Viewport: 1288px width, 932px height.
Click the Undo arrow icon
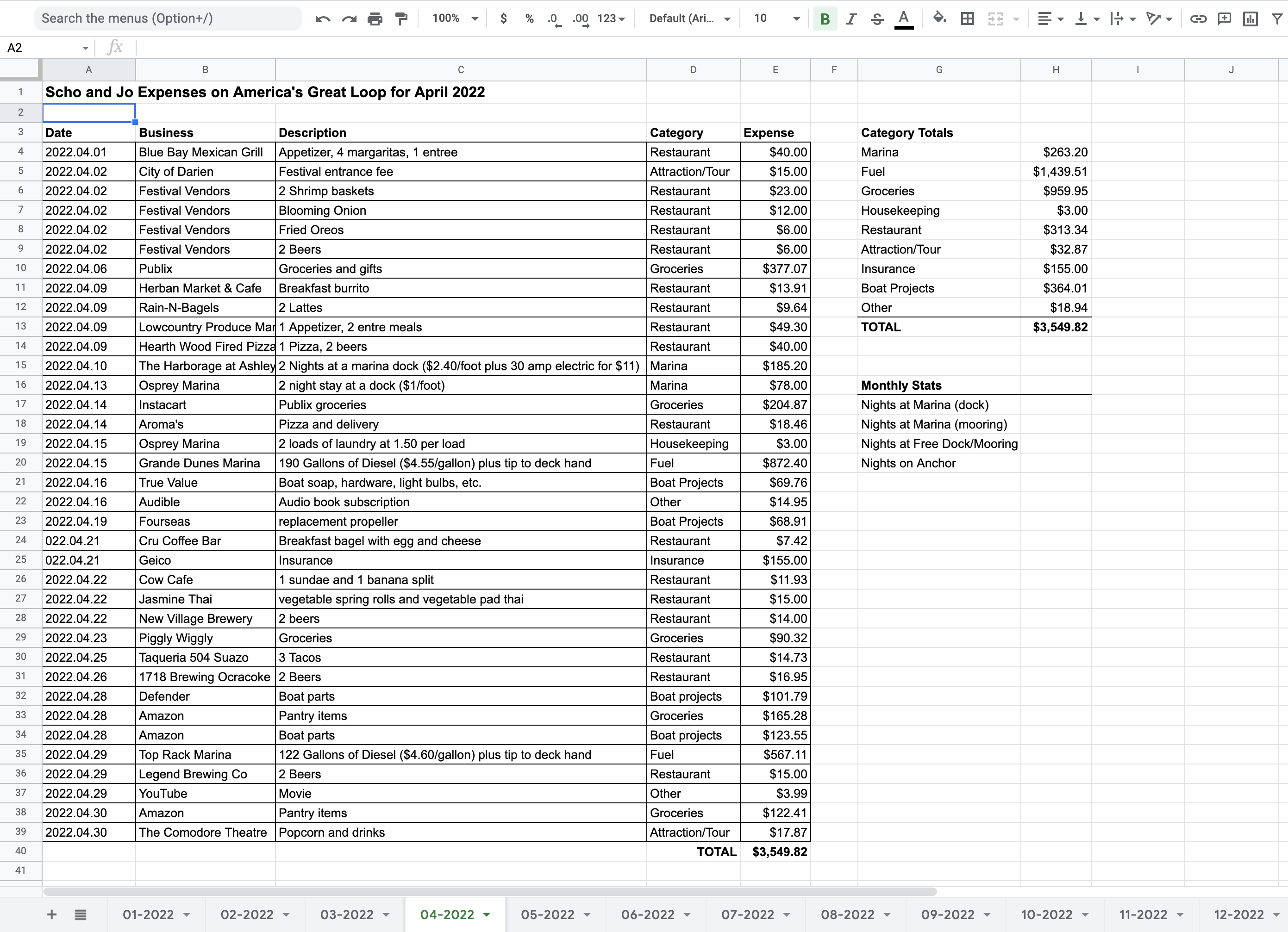click(x=323, y=19)
